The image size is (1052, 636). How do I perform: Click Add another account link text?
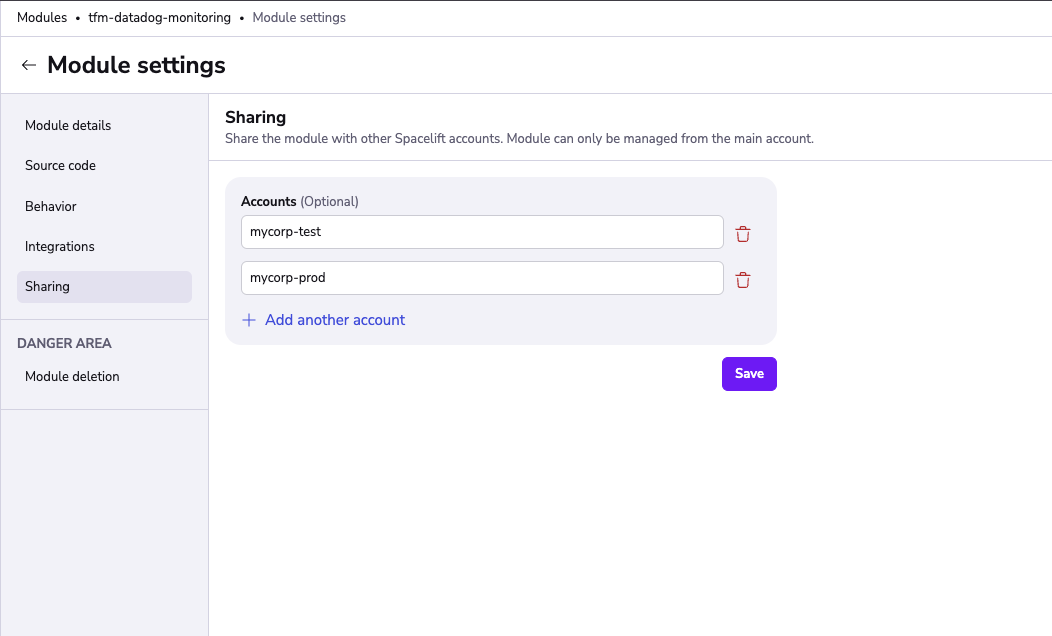[x=335, y=320]
